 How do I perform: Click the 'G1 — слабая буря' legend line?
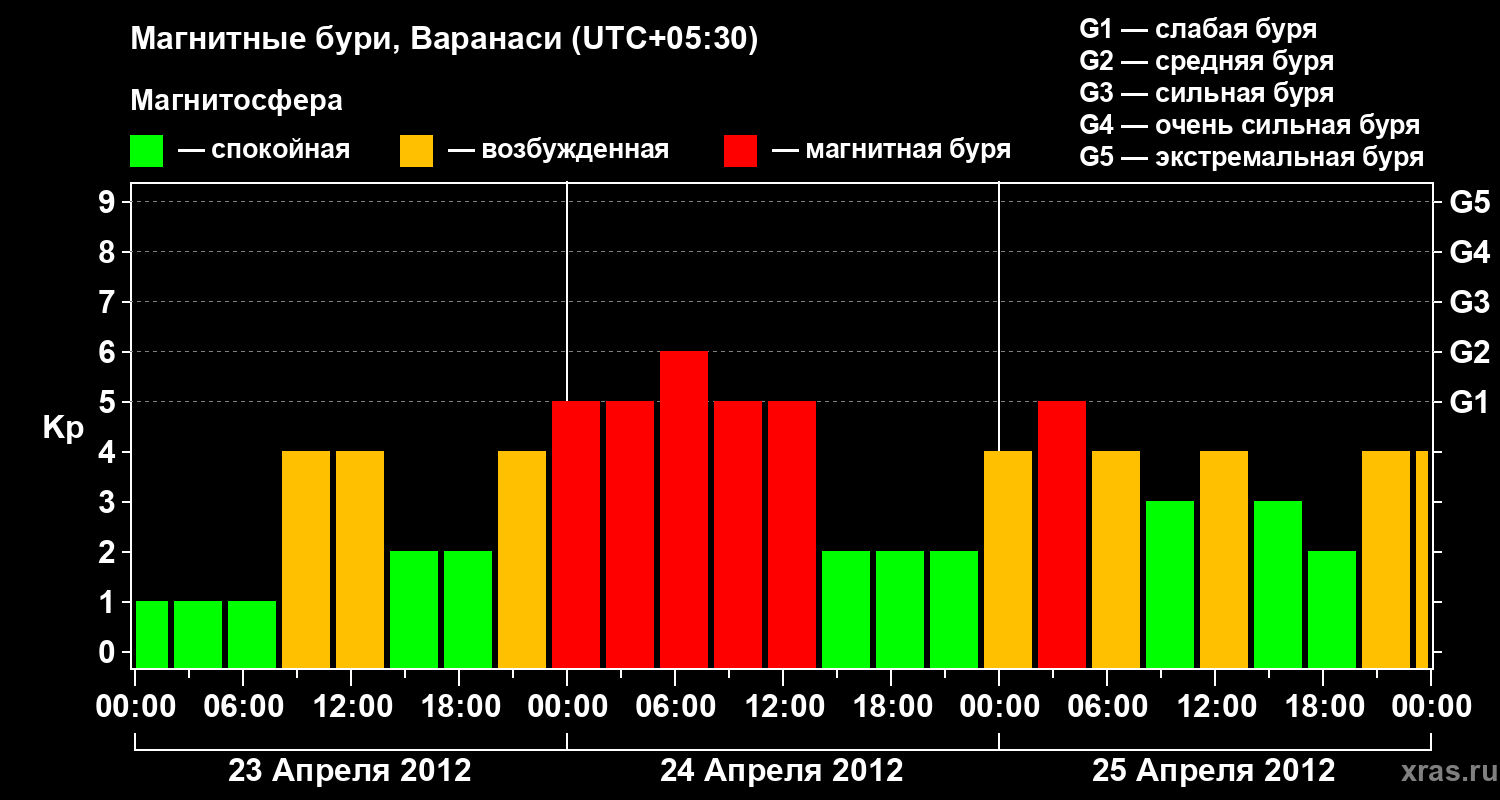click(x=1198, y=28)
